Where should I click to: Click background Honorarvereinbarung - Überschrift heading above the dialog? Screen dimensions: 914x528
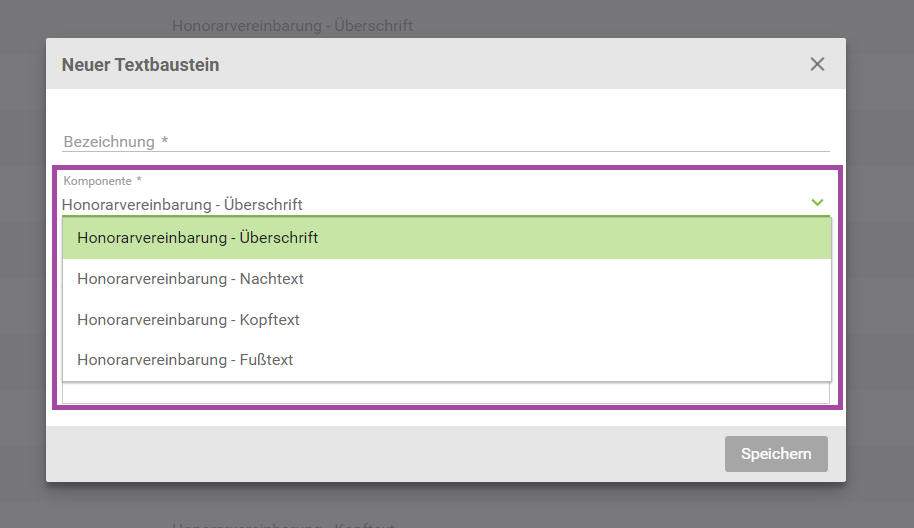click(292, 26)
